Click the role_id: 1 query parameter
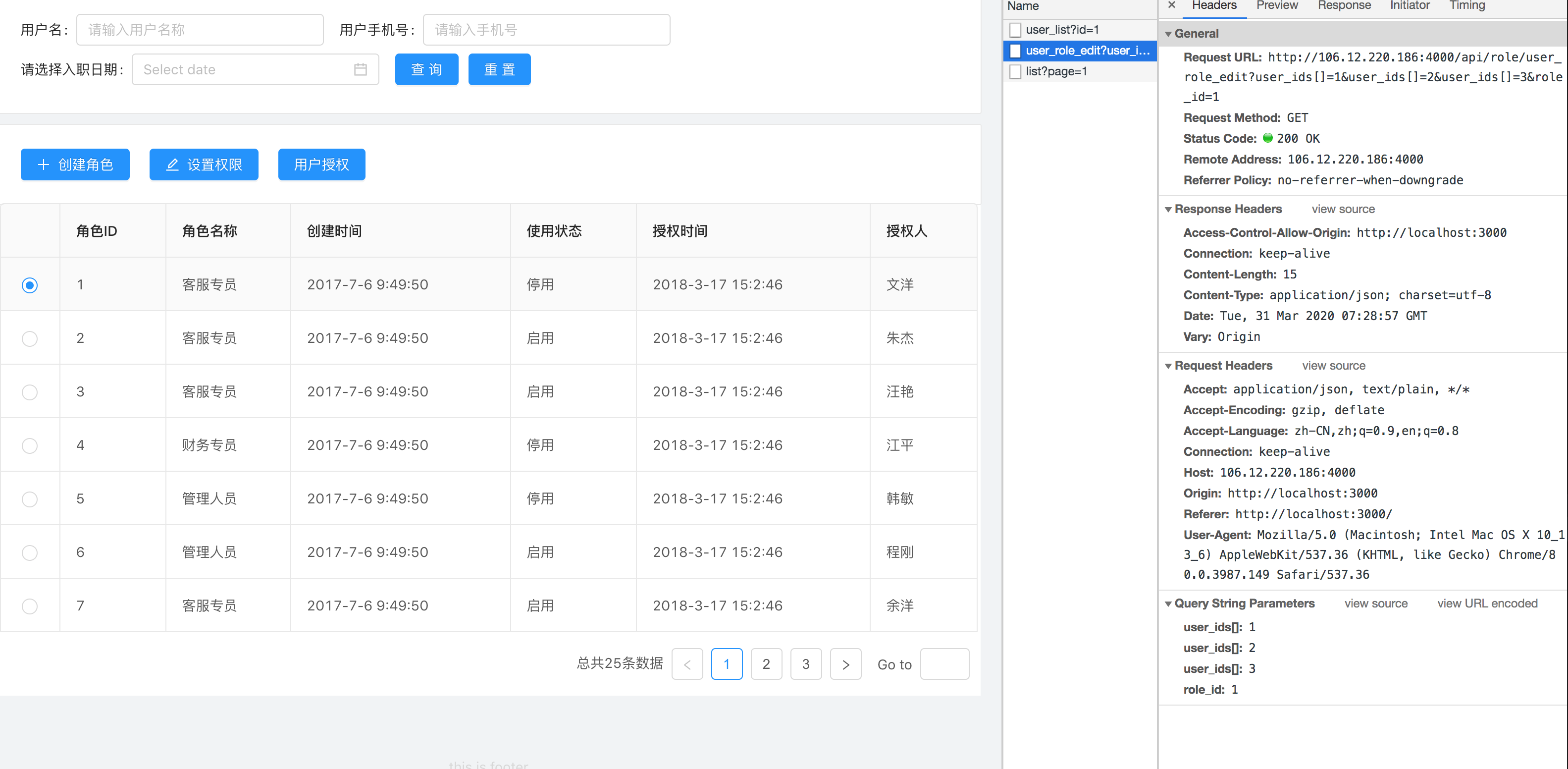 [x=1210, y=690]
